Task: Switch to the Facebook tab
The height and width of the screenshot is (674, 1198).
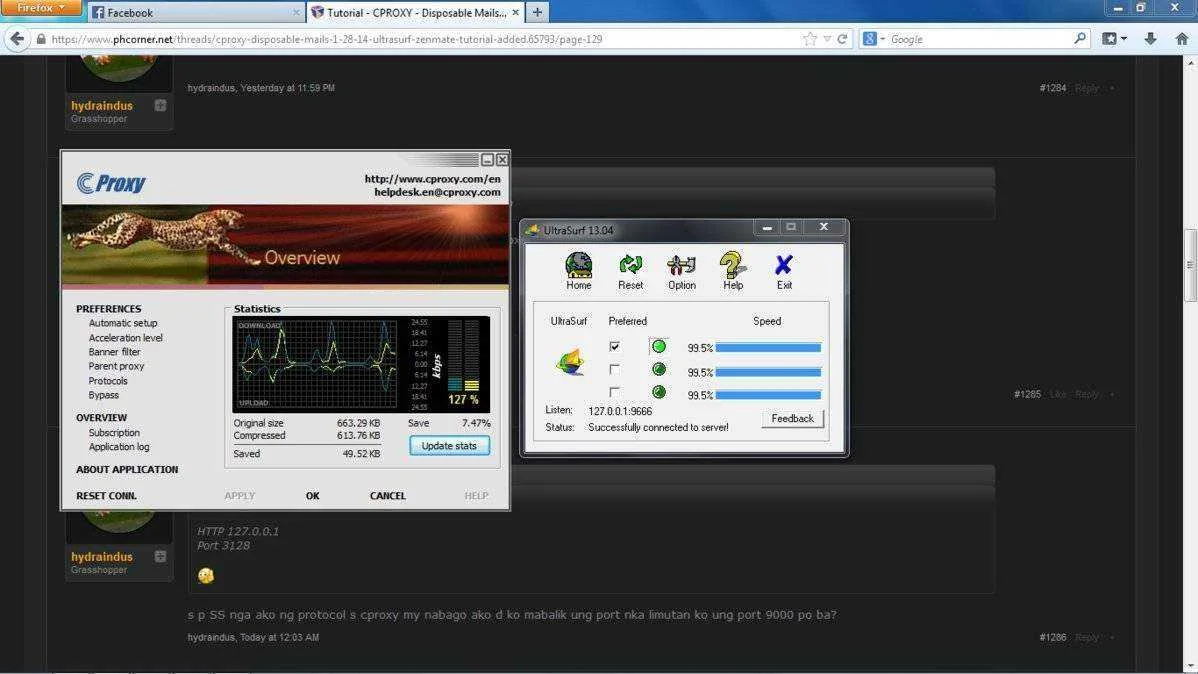Action: pos(196,12)
